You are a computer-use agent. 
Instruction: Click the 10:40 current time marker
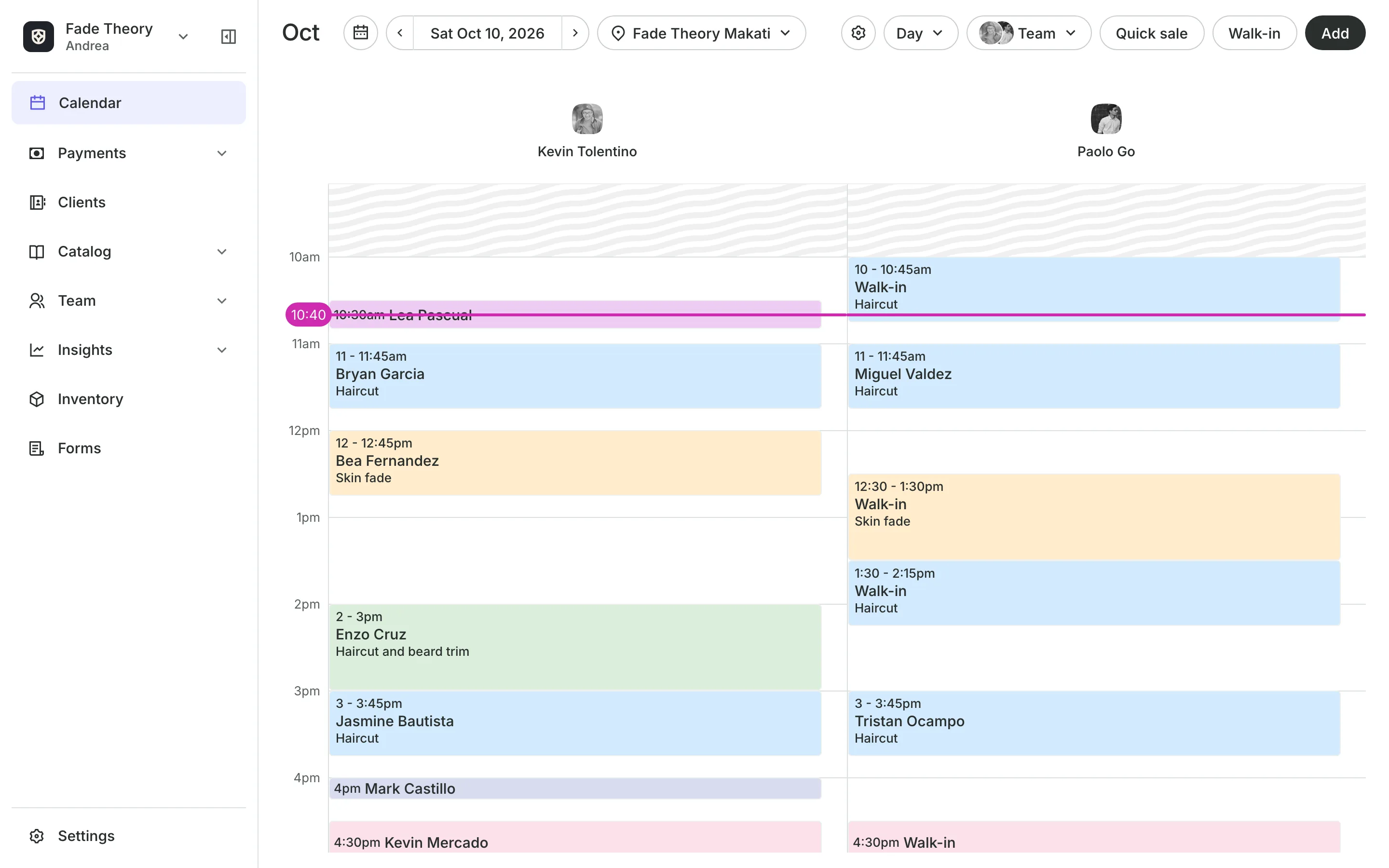(x=308, y=314)
